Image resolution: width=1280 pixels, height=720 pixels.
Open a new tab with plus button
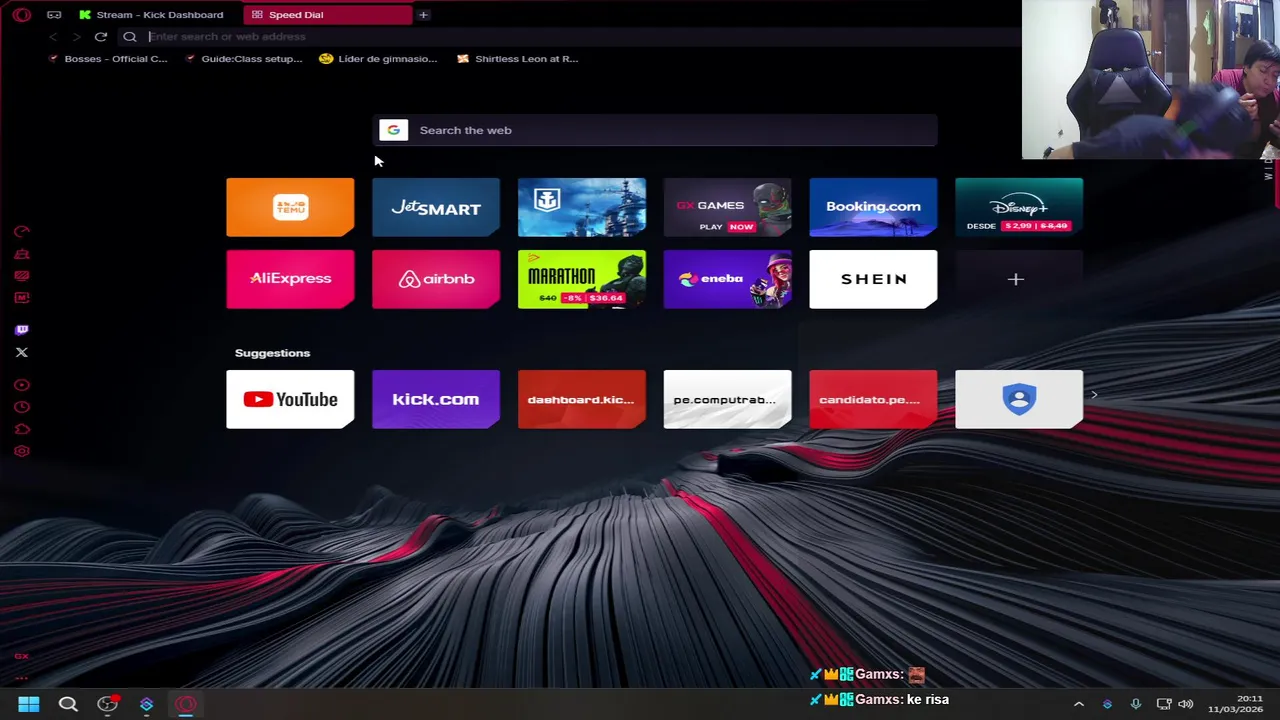[423, 15]
